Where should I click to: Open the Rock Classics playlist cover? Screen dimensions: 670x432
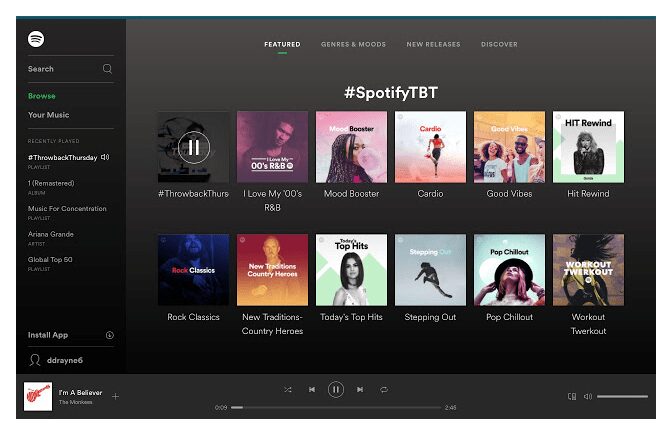point(194,270)
